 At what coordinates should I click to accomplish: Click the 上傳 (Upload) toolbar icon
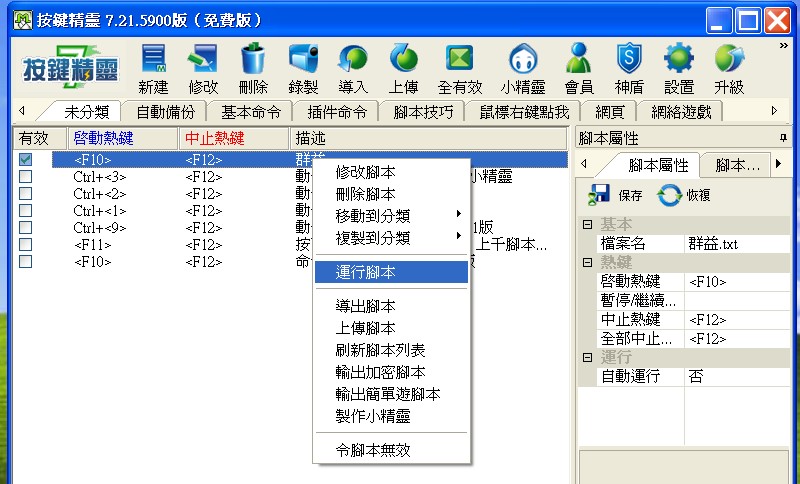pyautogui.click(x=404, y=58)
